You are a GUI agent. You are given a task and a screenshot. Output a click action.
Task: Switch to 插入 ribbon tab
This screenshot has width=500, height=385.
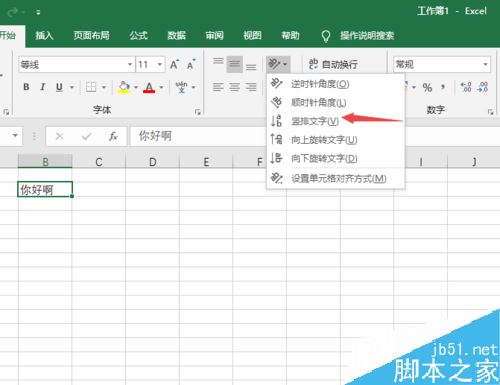pos(44,35)
